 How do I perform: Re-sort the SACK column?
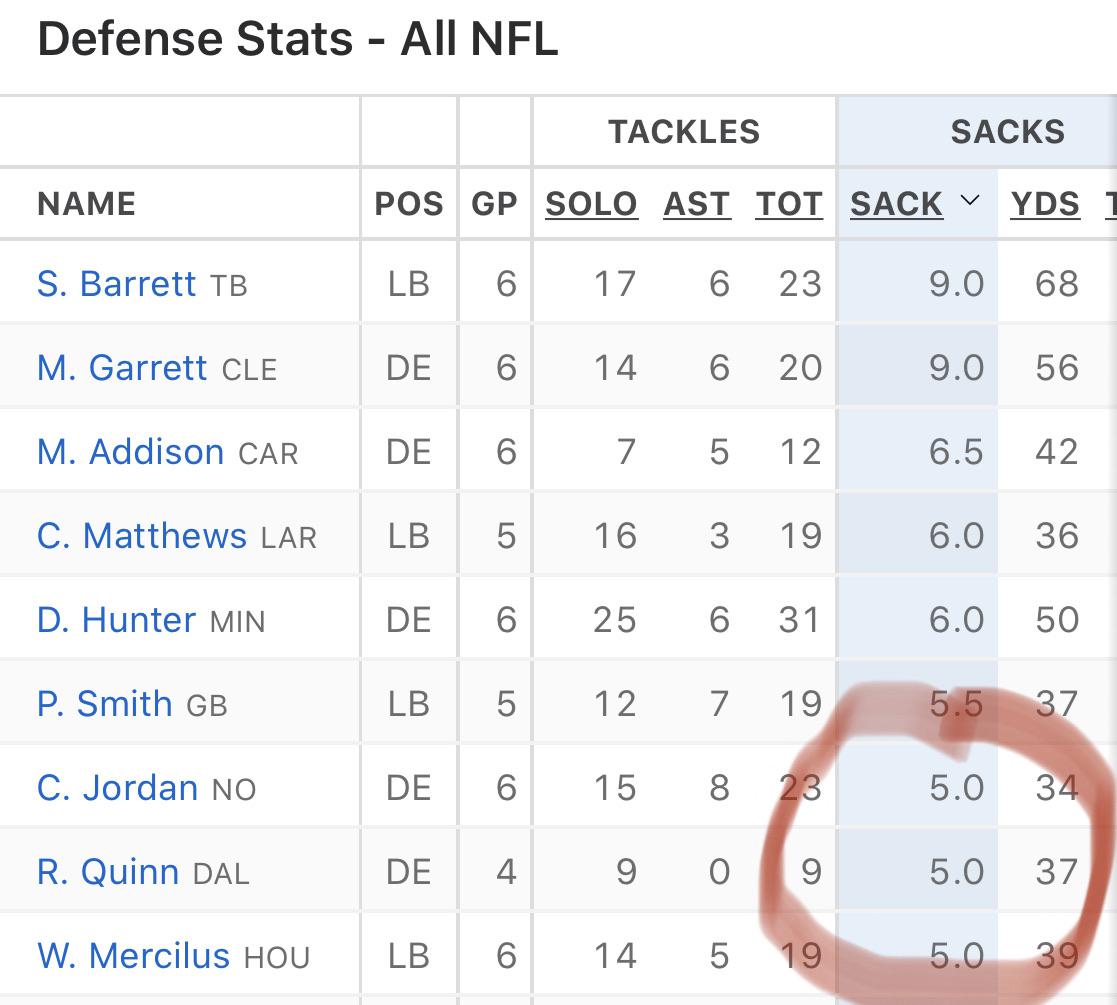(896, 203)
